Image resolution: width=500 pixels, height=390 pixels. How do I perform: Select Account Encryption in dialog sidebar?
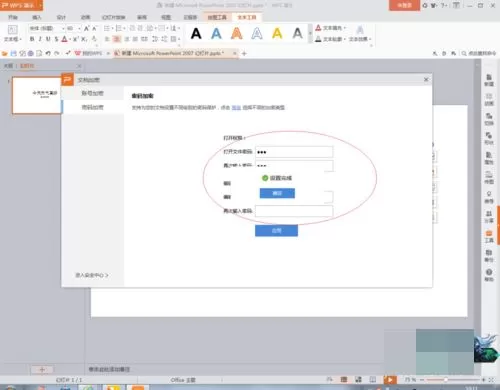point(93,93)
